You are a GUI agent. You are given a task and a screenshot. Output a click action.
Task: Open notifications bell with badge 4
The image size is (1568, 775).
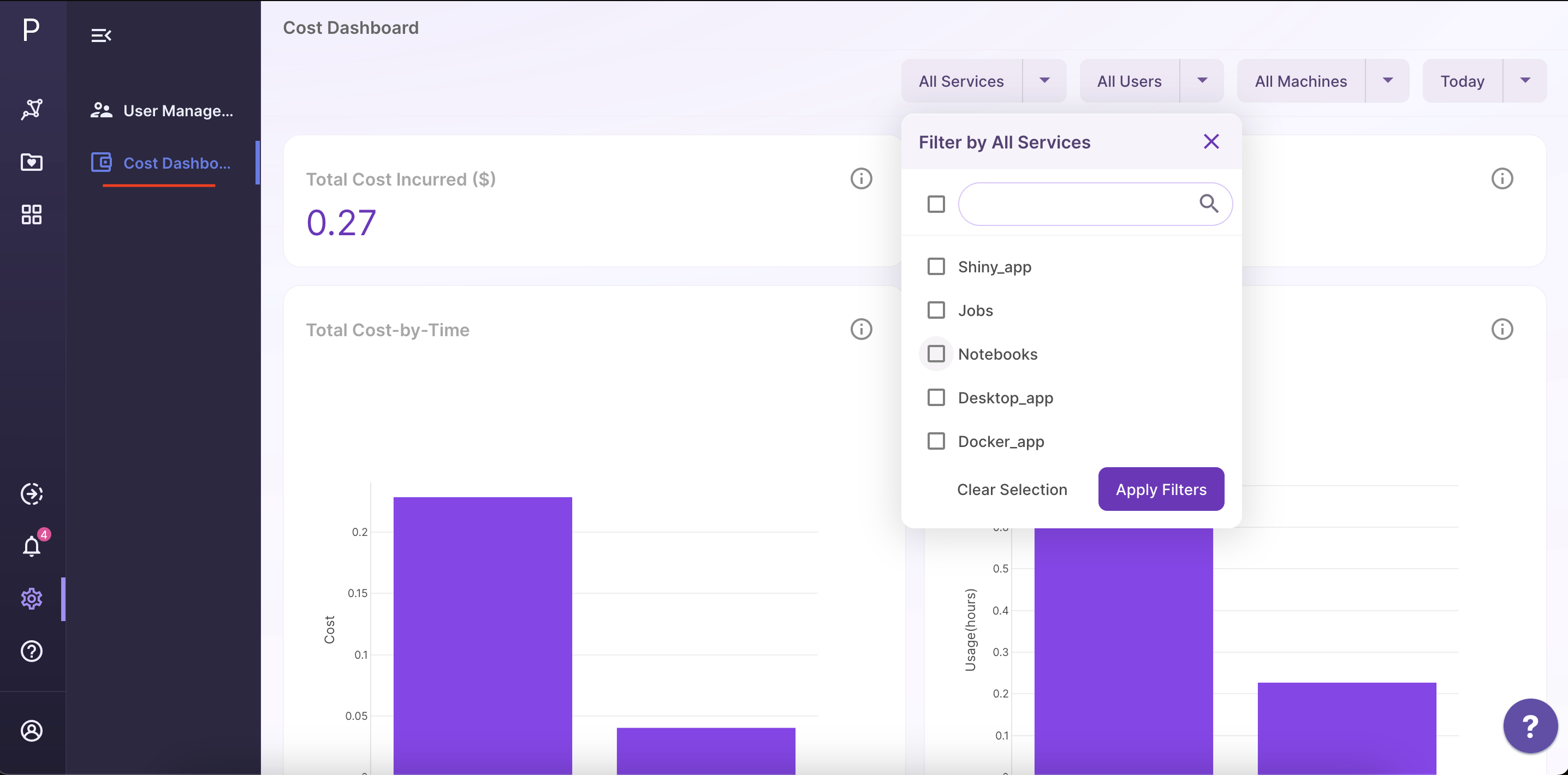tap(32, 546)
